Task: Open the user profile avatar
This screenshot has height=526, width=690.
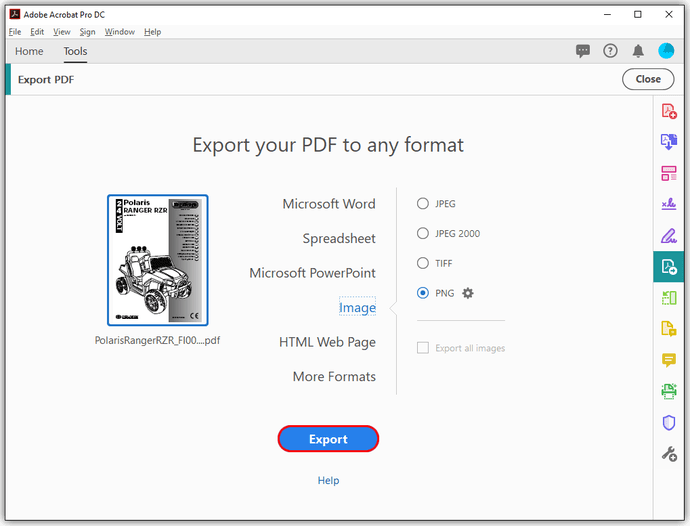Action: (x=666, y=51)
